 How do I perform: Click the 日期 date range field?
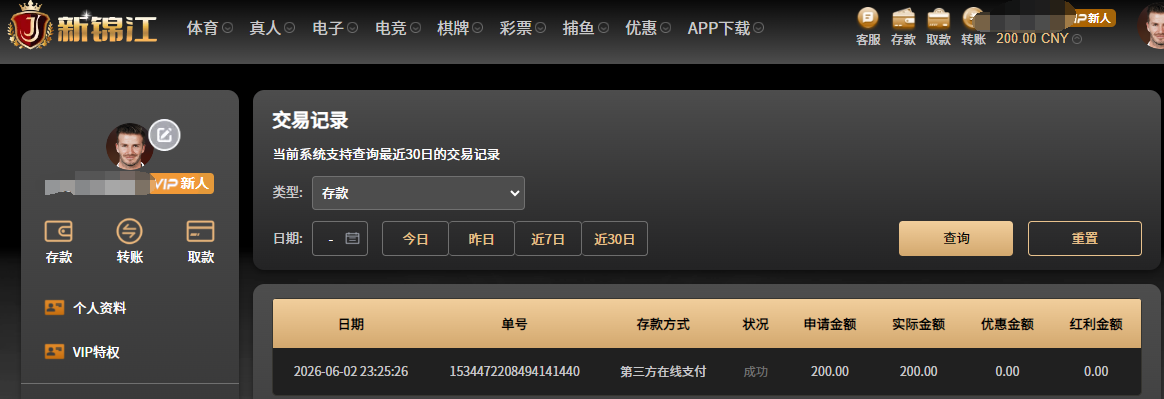[x=340, y=239]
